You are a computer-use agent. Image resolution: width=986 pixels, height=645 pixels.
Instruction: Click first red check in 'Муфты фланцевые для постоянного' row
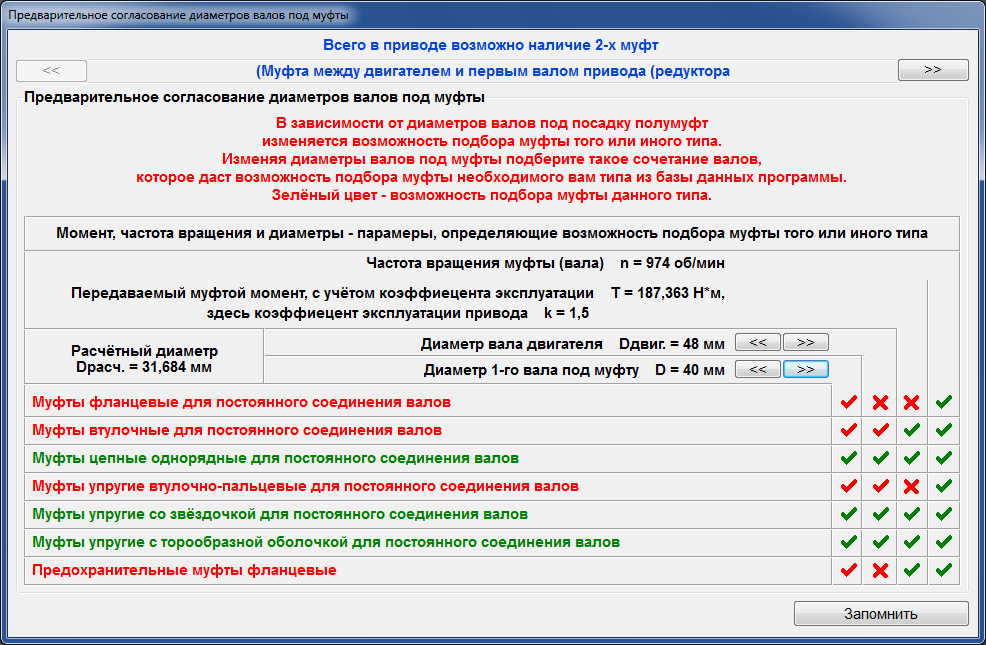coord(849,402)
